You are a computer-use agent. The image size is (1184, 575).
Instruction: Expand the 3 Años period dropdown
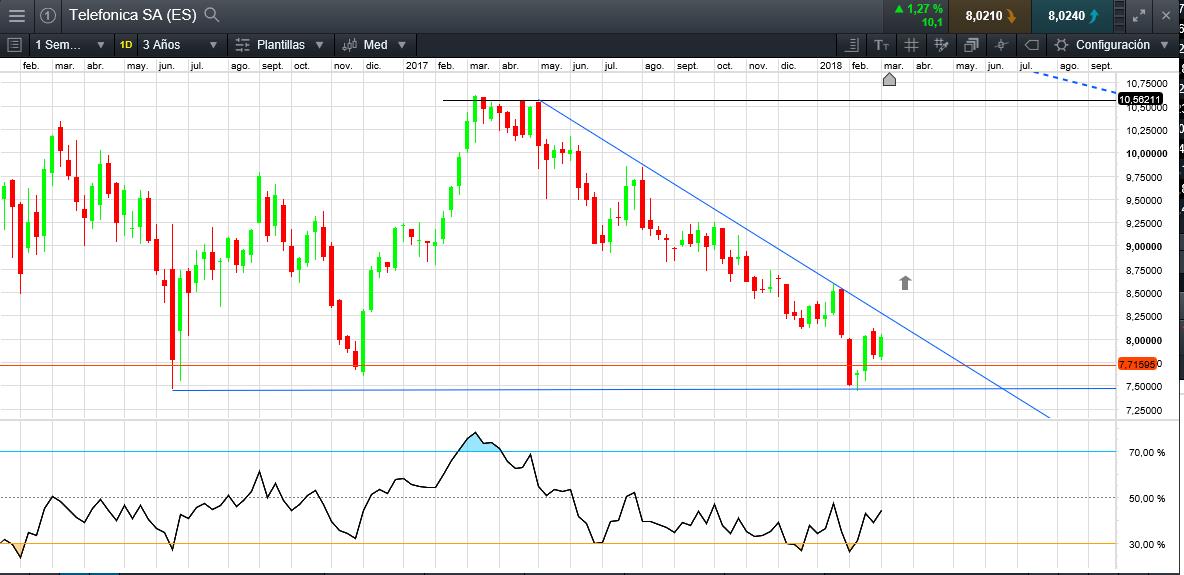180,45
